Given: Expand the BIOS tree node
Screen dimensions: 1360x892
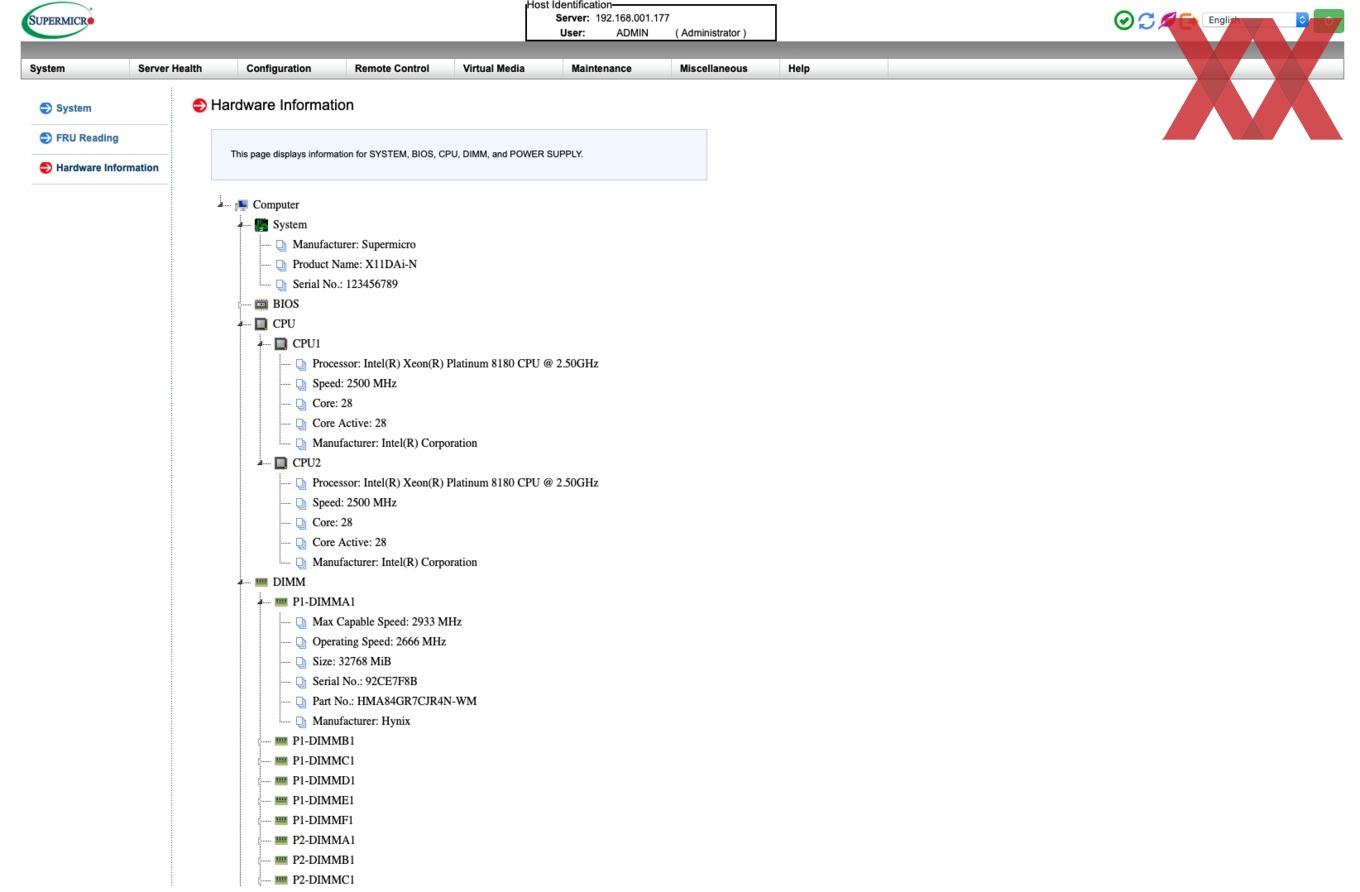Looking at the screenshot, I should [241, 304].
